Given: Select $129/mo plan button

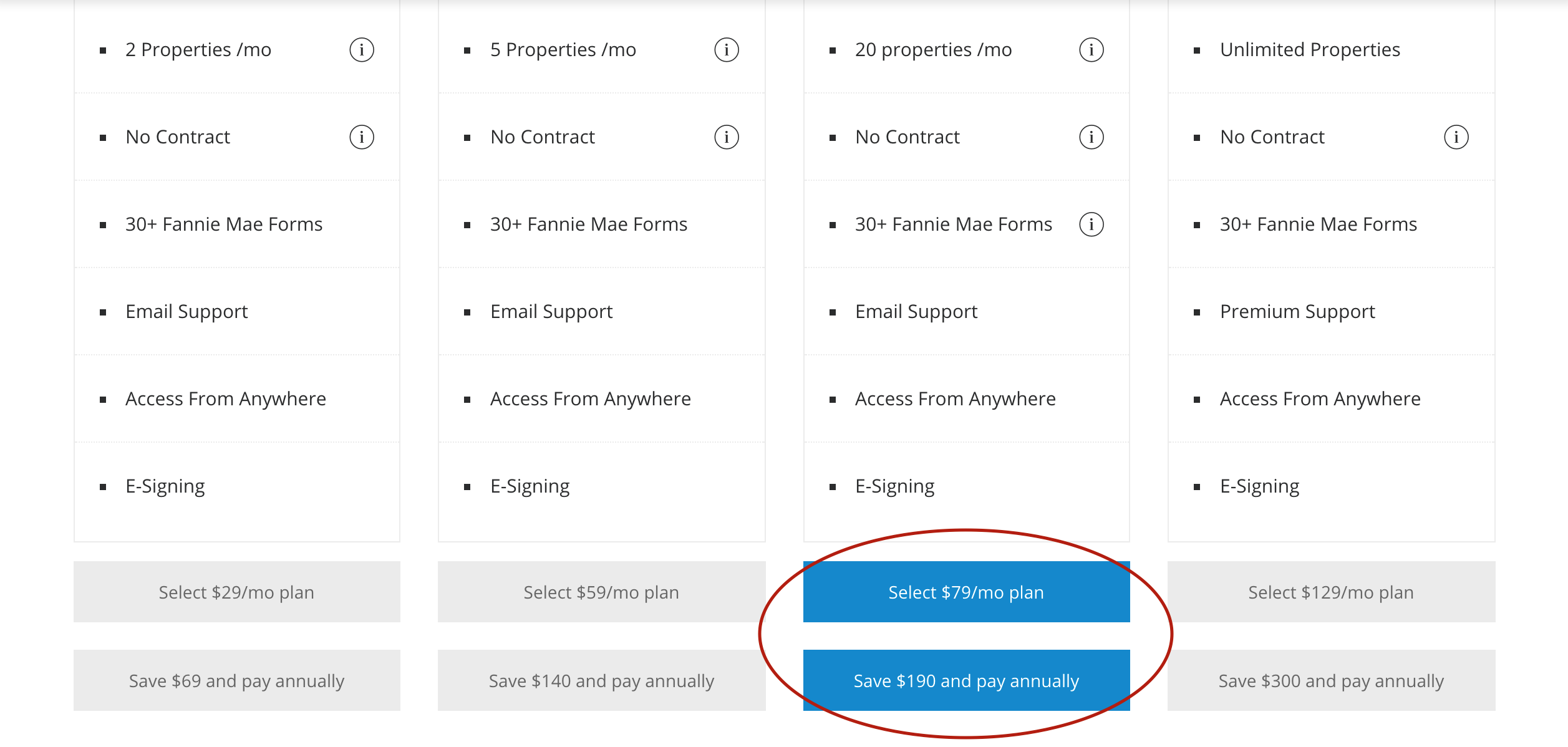Looking at the screenshot, I should [1332, 592].
